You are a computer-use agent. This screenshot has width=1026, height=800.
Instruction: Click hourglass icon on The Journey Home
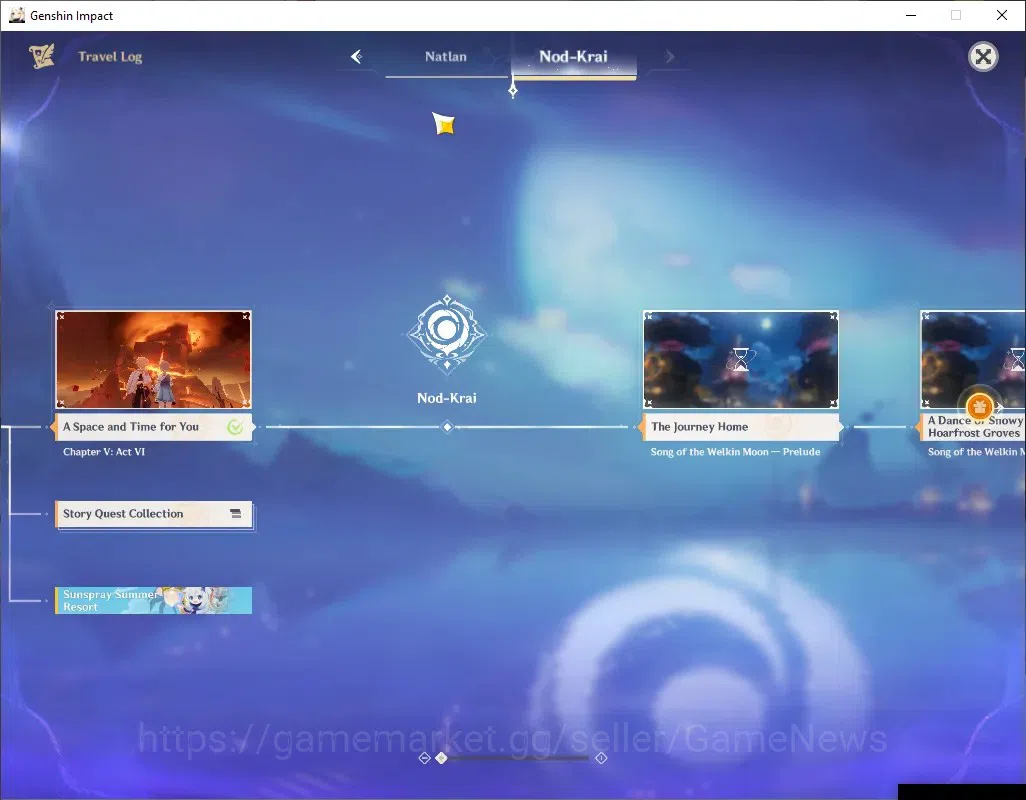coord(741,360)
